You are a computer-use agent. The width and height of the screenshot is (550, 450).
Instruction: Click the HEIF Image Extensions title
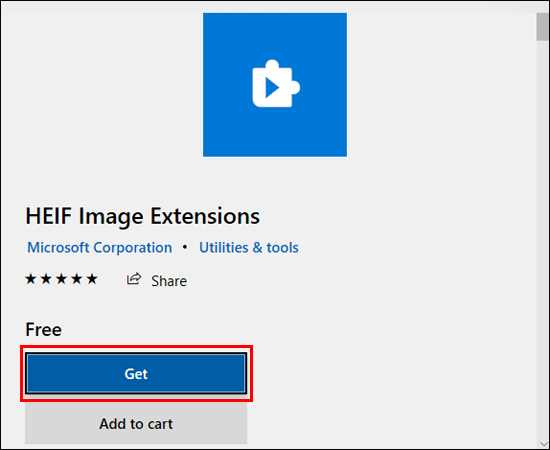(x=143, y=216)
